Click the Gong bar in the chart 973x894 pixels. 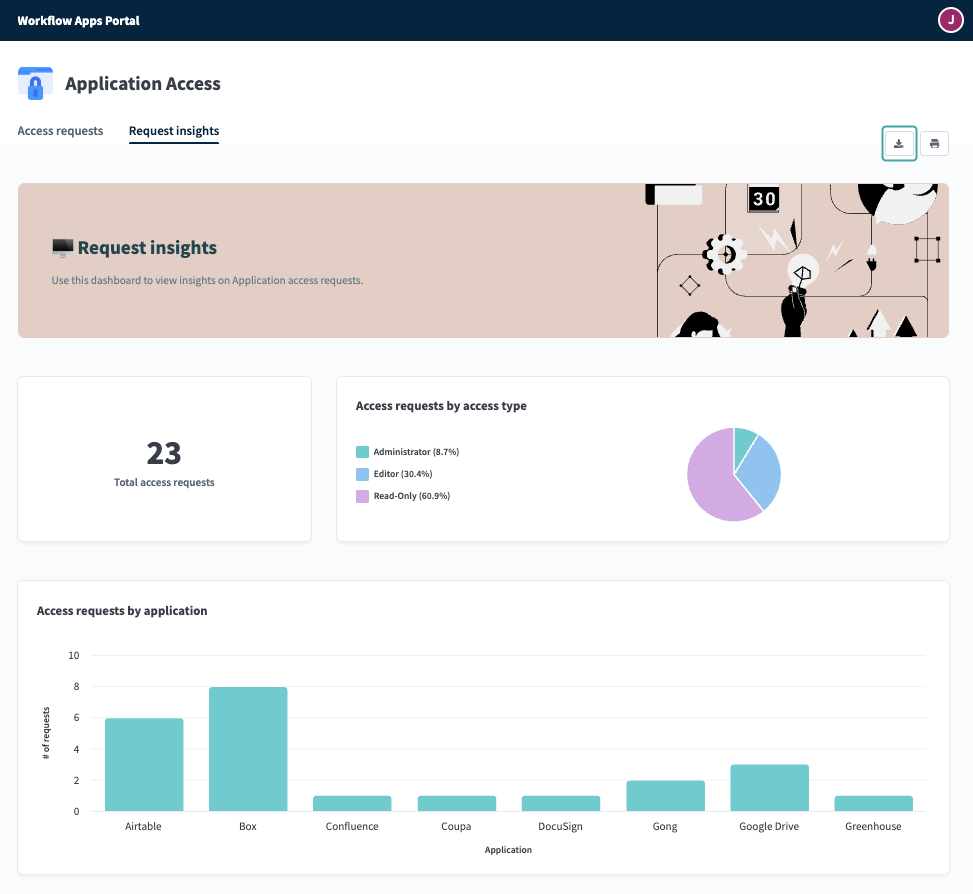pos(665,798)
